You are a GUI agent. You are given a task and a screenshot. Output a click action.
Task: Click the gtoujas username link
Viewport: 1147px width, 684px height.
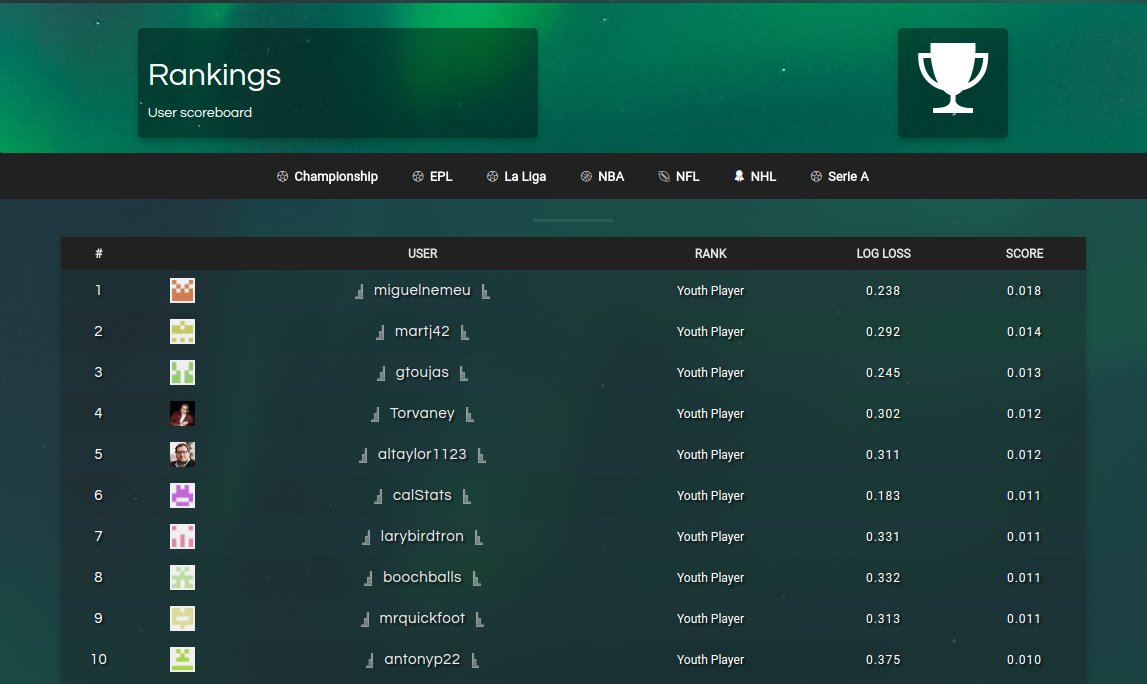[421, 372]
